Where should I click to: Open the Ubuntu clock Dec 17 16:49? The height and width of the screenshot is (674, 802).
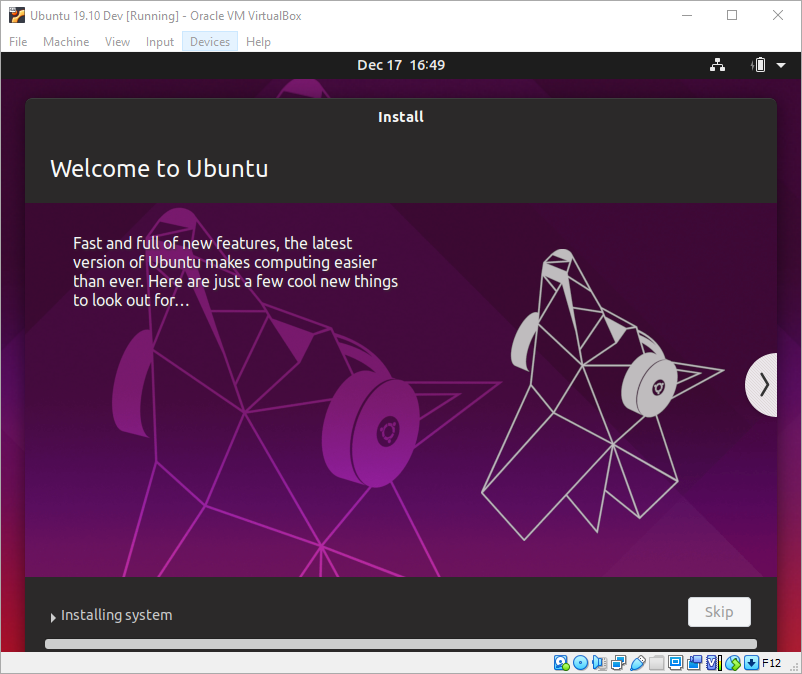[401, 65]
